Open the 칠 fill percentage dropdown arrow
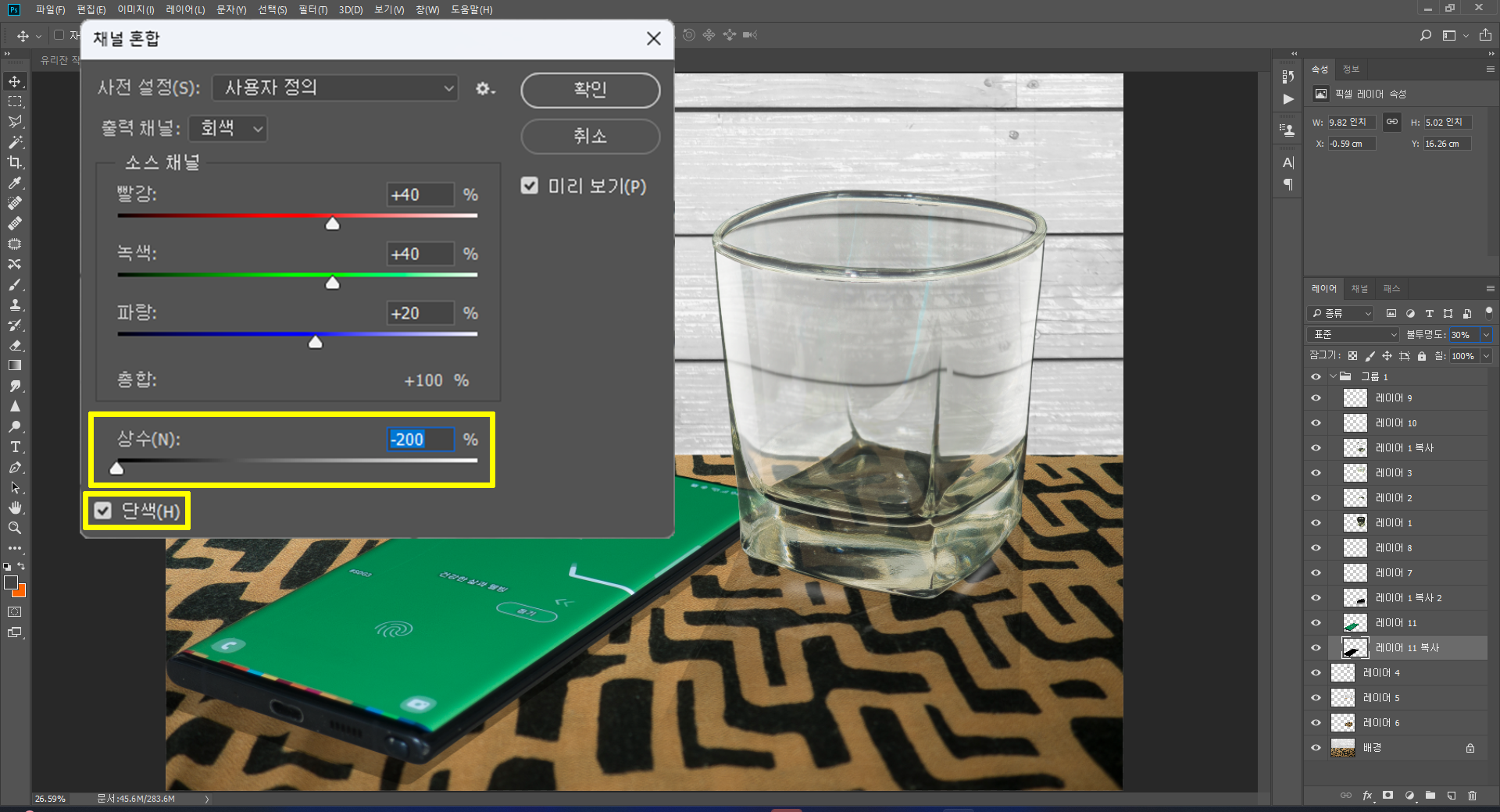 tap(1486, 356)
